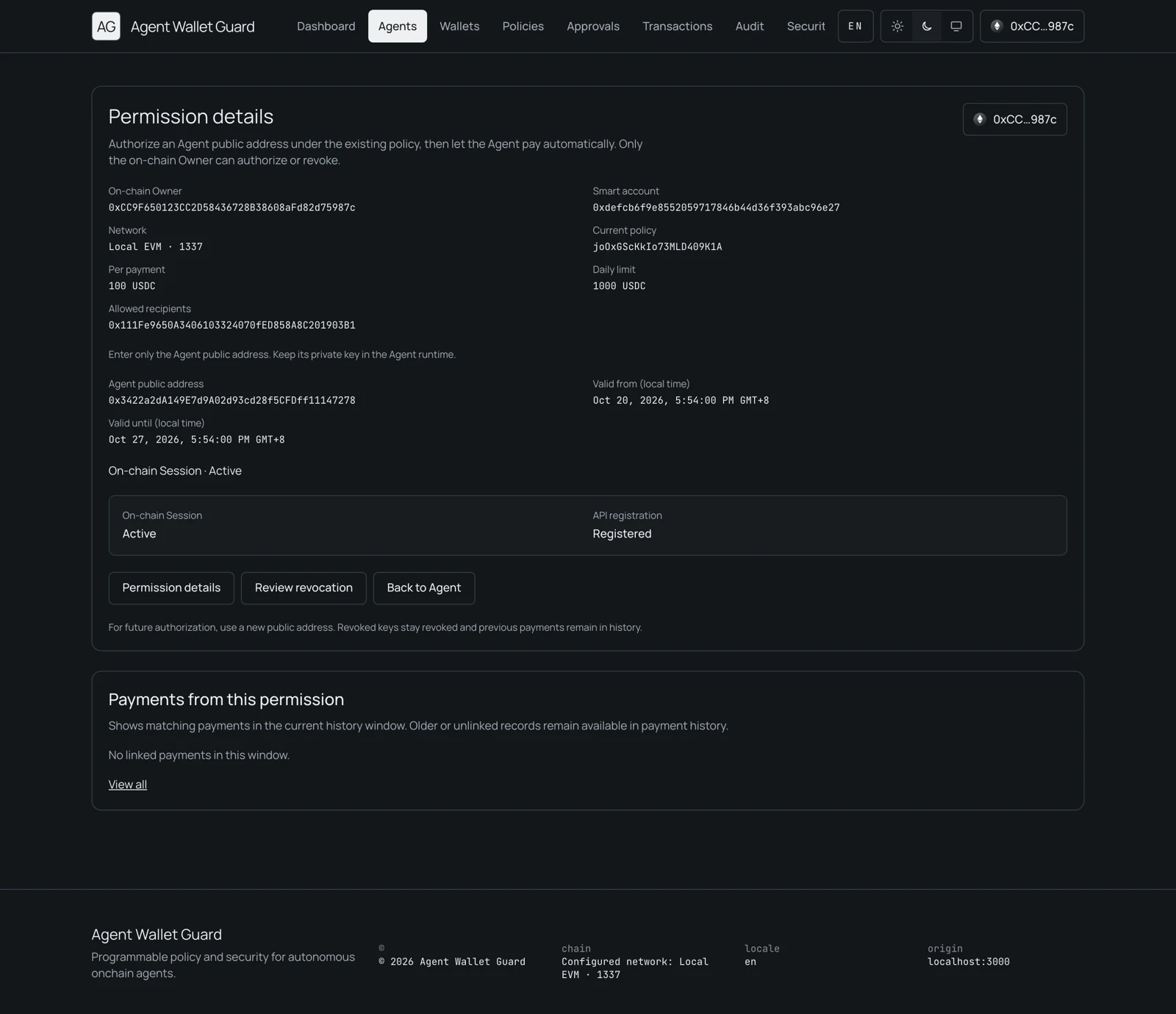Click footer locale en value
This screenshot has width=1176, height=1014.
pyautogui.click(x=750, y=962)
